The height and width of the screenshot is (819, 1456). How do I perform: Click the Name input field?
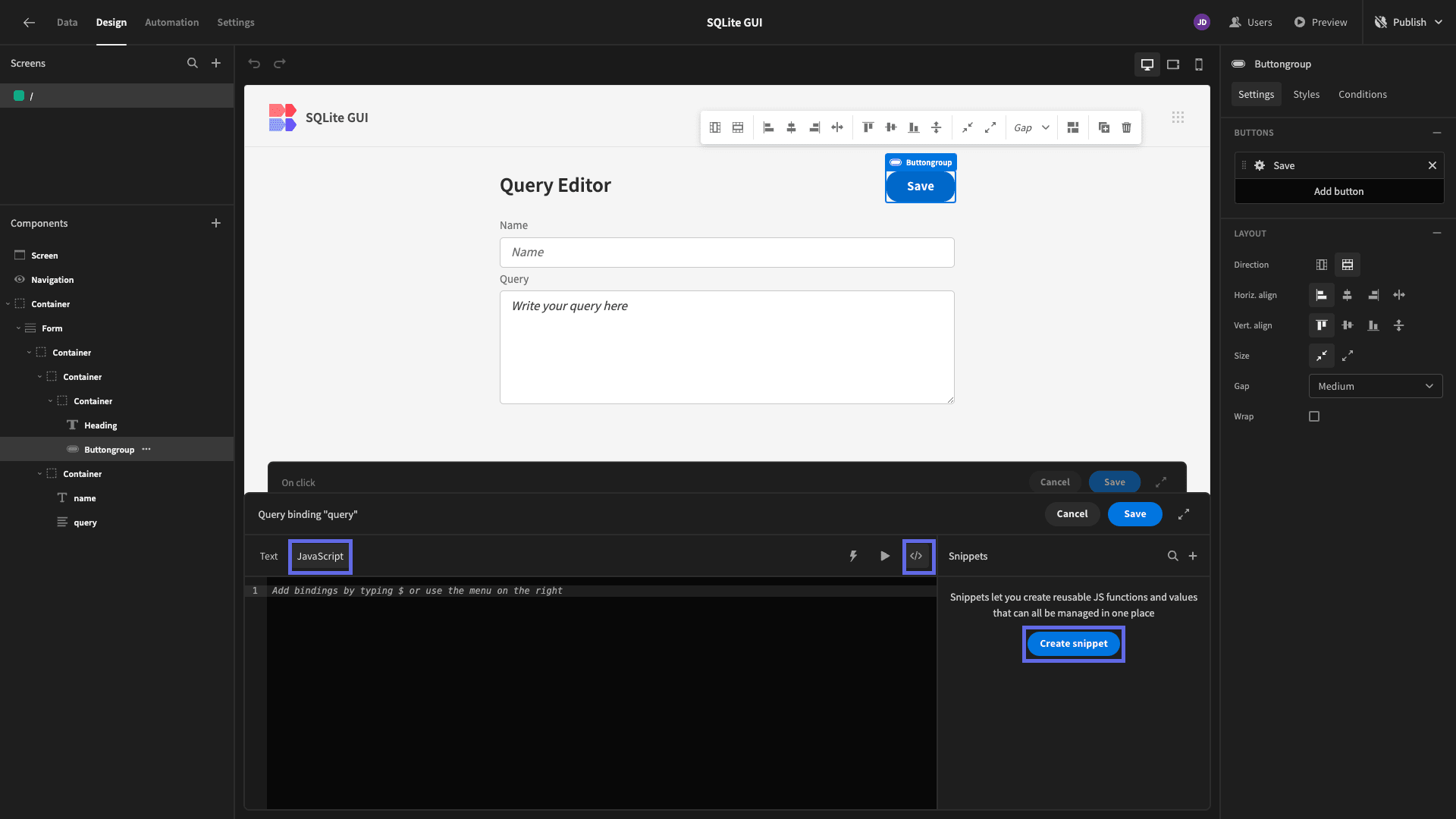726,253
